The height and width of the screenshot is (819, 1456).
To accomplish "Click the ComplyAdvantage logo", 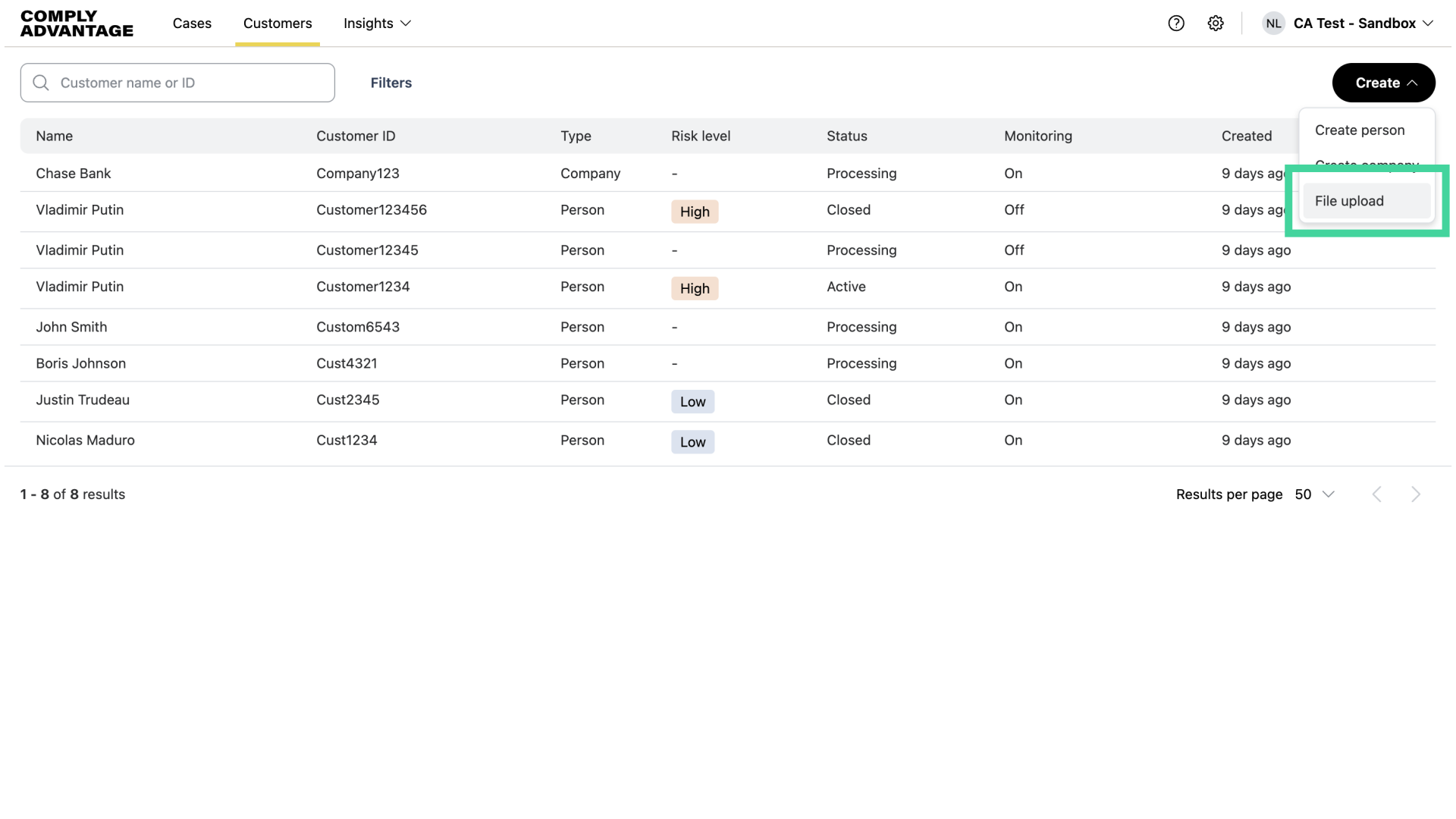I will (77, 24).
